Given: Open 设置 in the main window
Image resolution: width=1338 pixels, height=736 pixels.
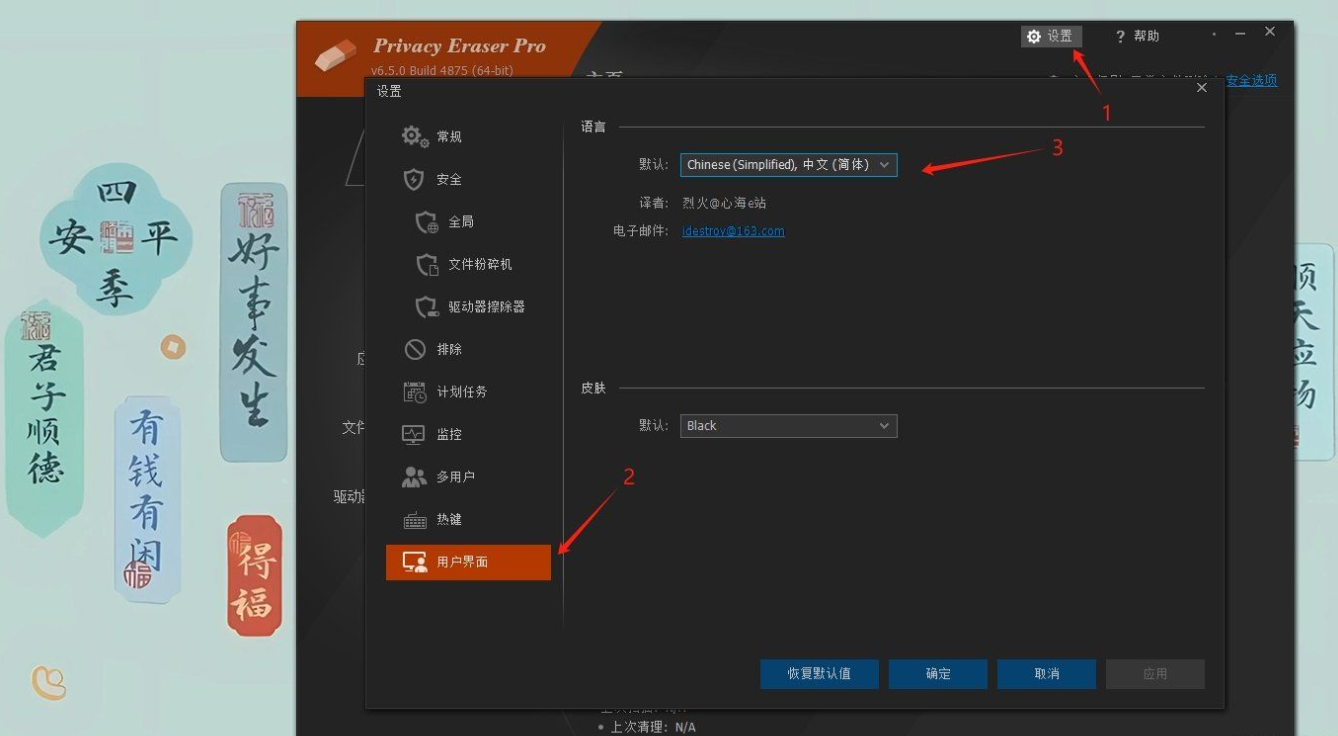Looking at the screenshot, I should tap(1051, 37).
